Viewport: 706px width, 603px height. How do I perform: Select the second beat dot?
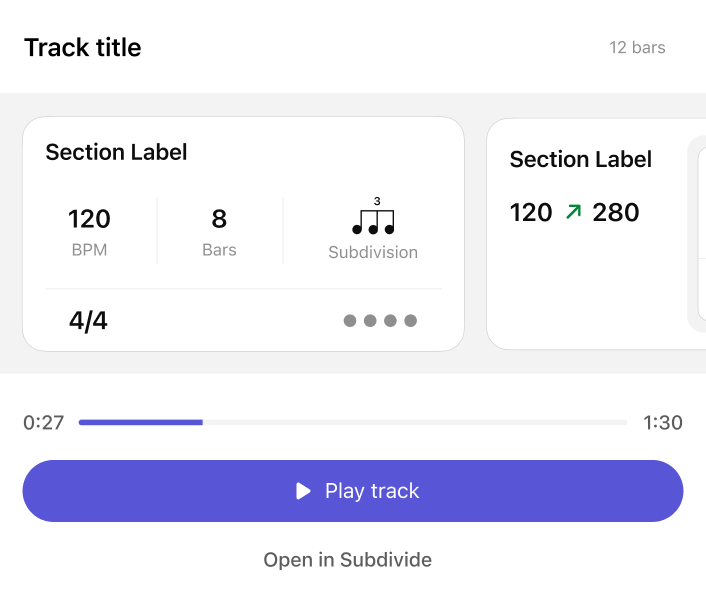(370, 321)
